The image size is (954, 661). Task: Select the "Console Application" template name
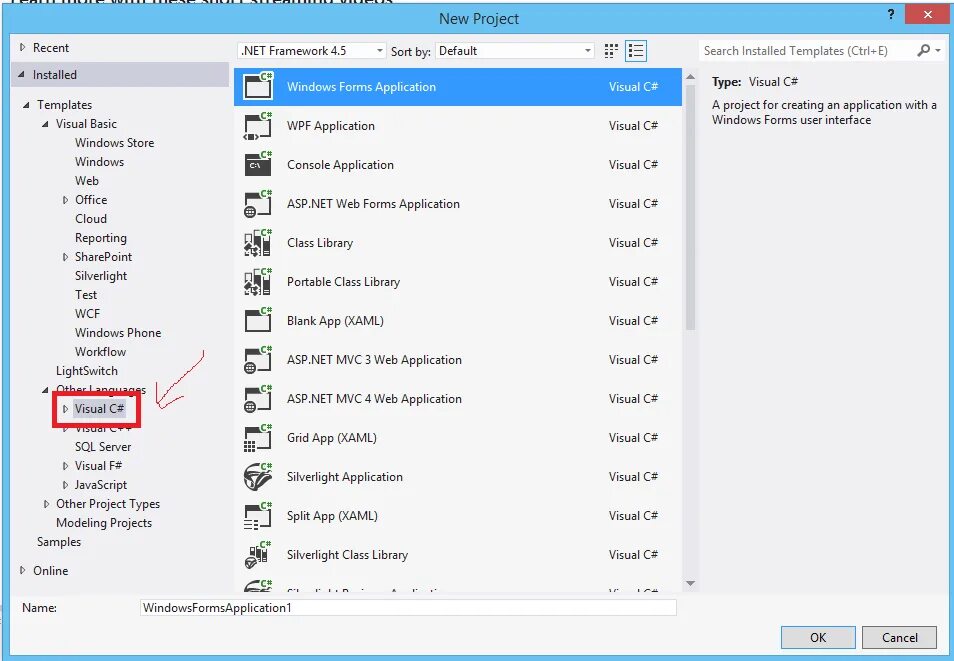tap(340, 164)
